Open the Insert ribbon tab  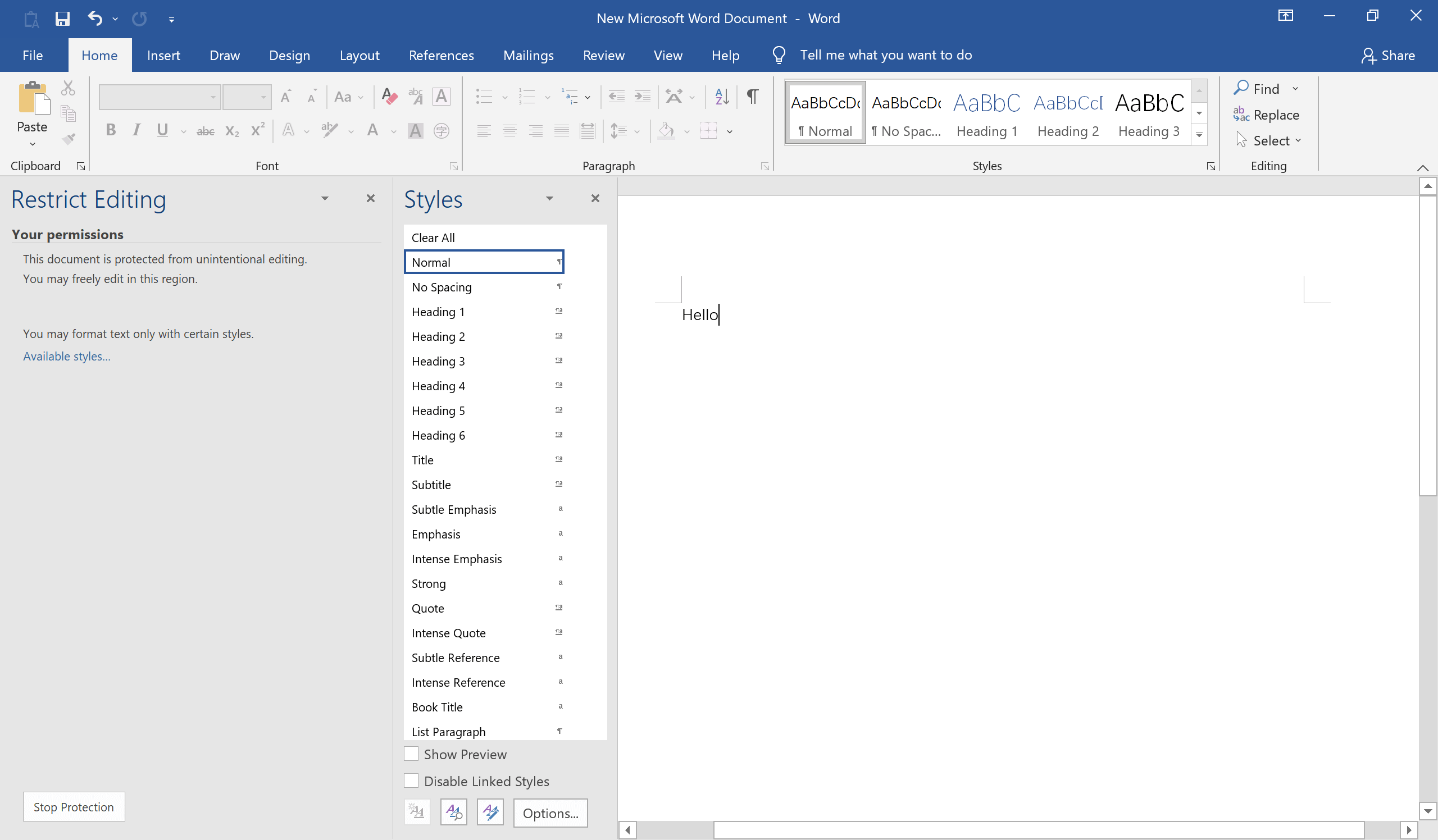tap(162, 55)
